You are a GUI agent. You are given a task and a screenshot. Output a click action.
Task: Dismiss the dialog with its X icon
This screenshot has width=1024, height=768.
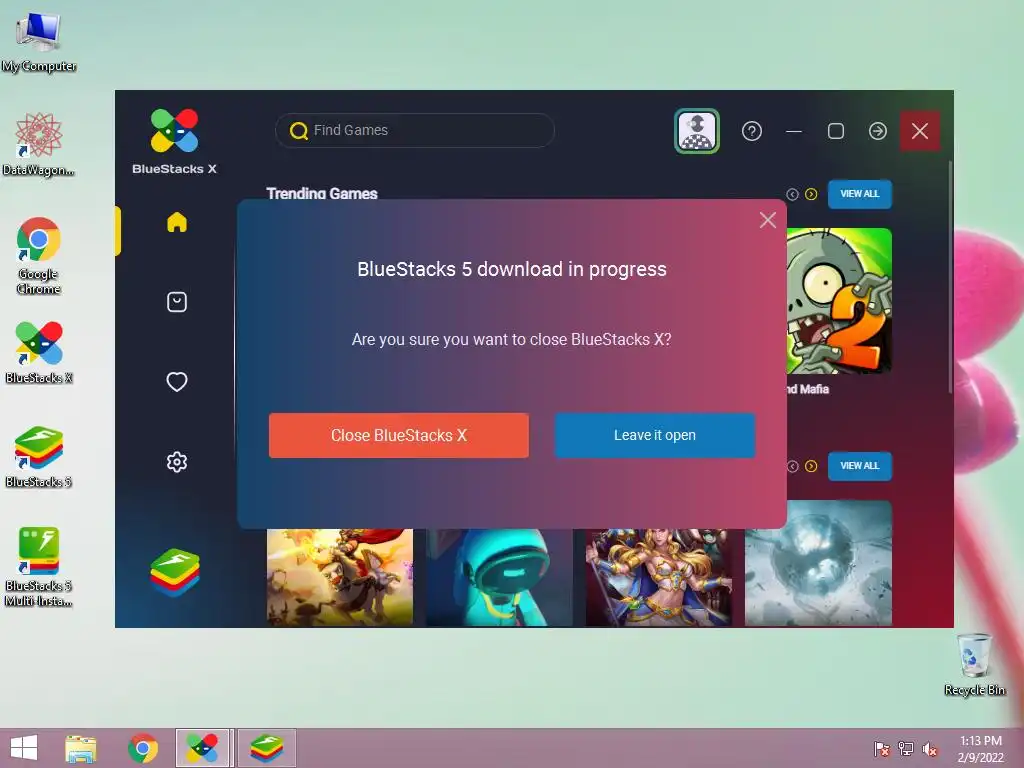point(768,220)
